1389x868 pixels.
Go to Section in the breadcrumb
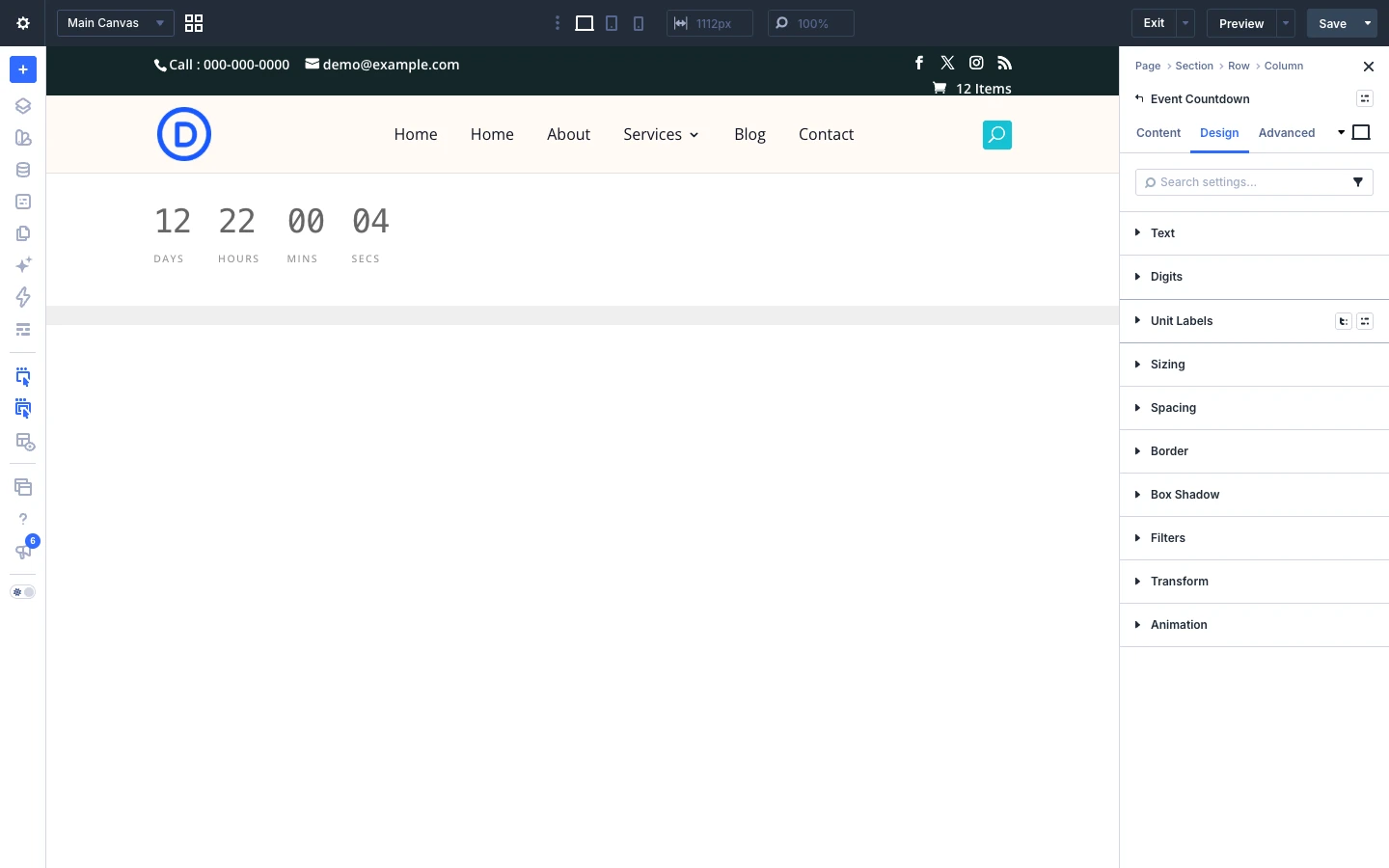click(1194, 66)
